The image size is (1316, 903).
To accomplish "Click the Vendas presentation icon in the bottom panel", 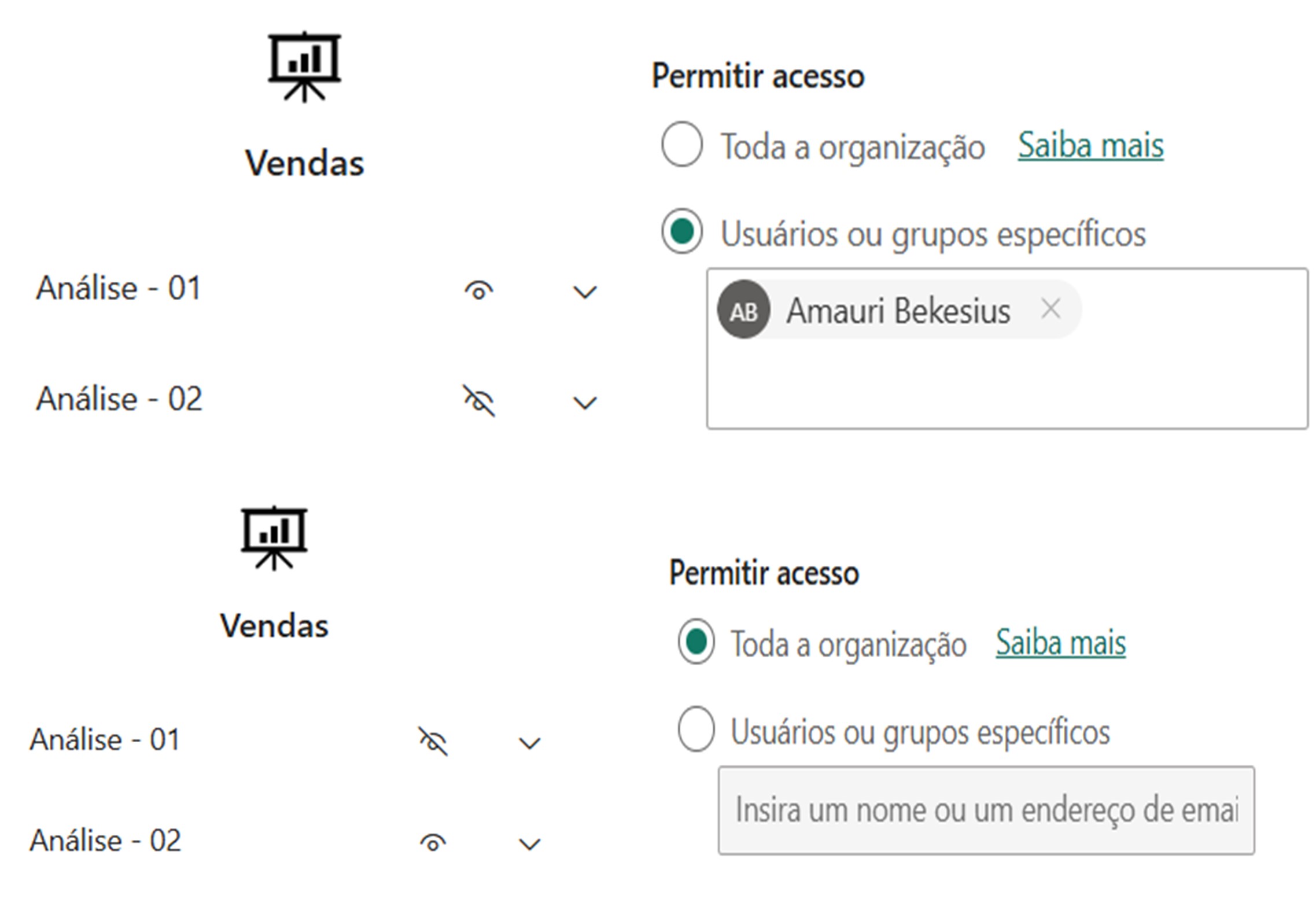I will click(274, 537).
